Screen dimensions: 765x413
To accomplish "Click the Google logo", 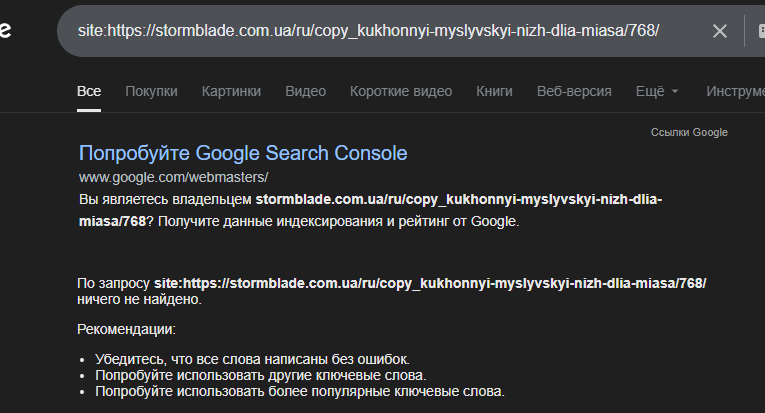I will click(5, 30).
